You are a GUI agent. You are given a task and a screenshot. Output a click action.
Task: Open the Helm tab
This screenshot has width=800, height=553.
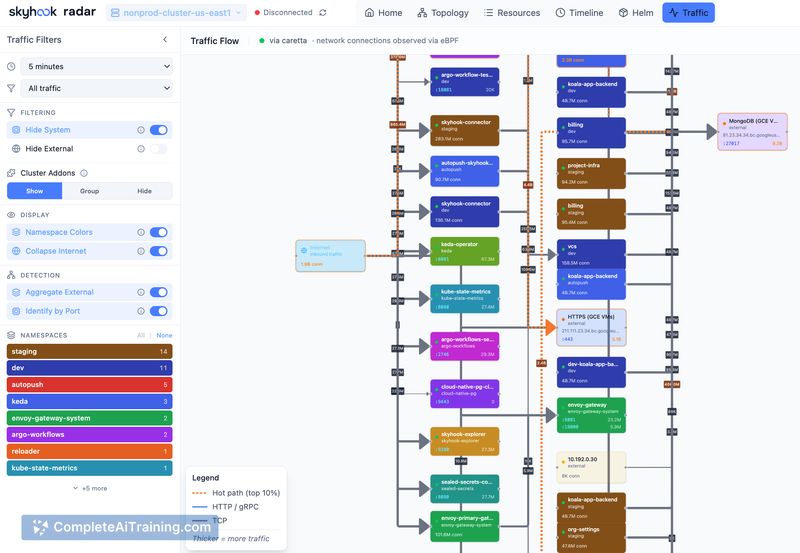point(636,13)
